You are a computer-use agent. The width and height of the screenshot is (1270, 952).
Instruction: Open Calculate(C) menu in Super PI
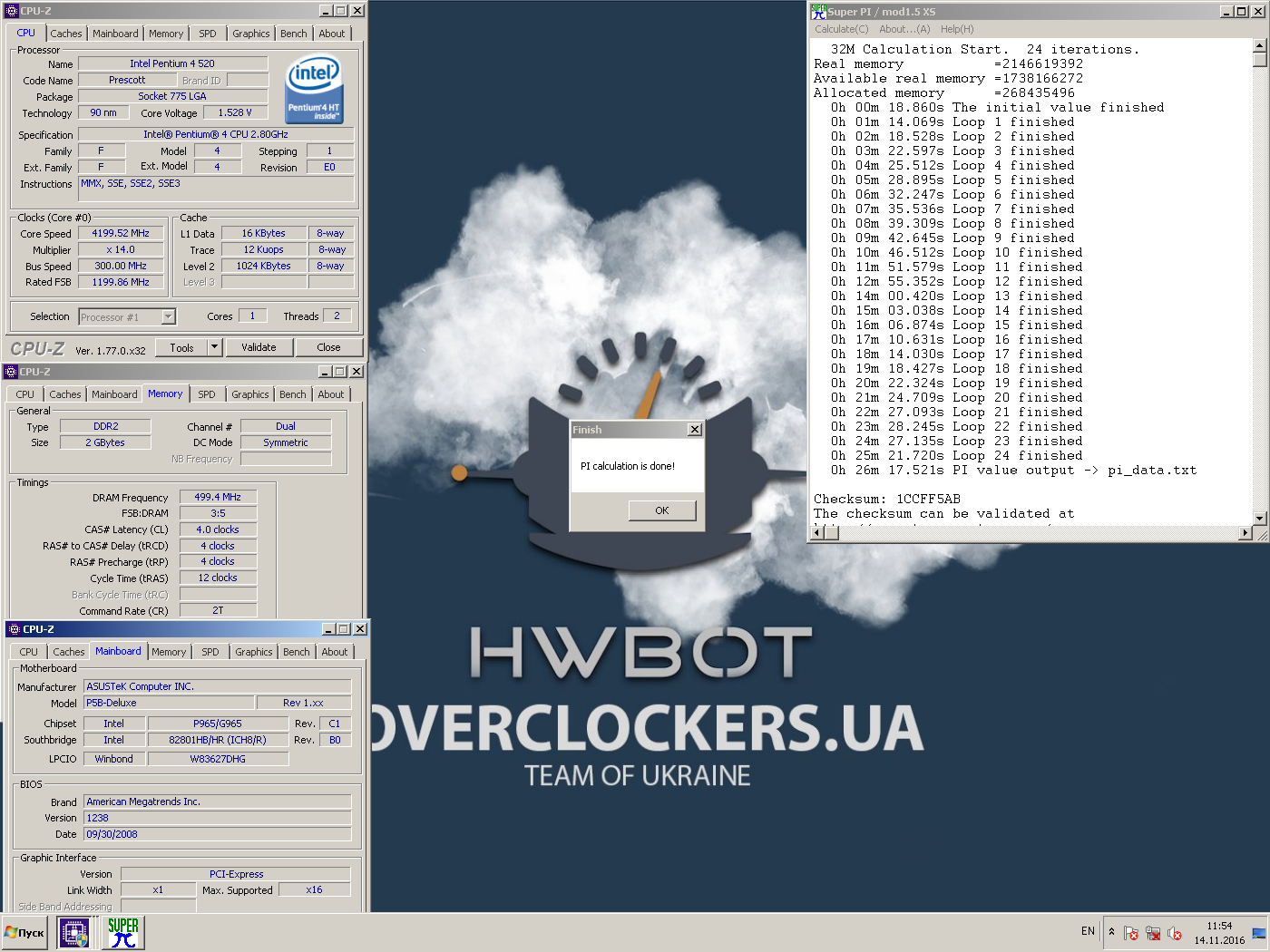click(841, 29)
